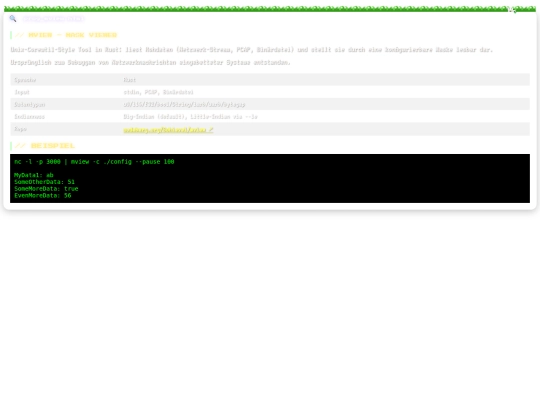Click the "Repo" label cell
Screen dimensions: 540x405
pyautogui.click(x=65, y=129)
